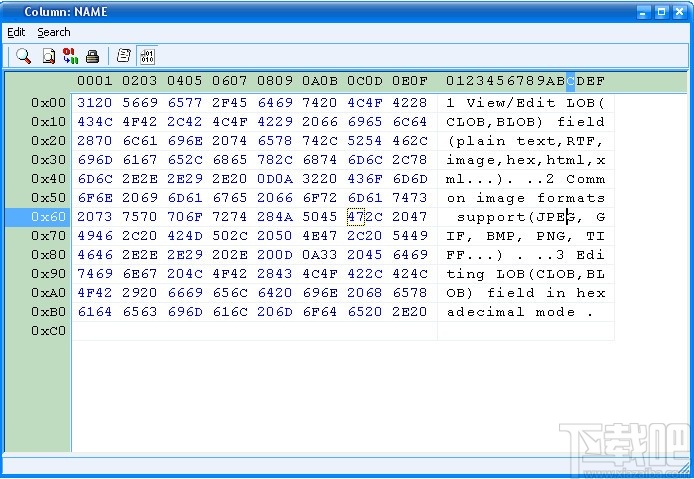The image size is (694, 479).
Task: Click hex cell 436F
Action: coord(364,179)
